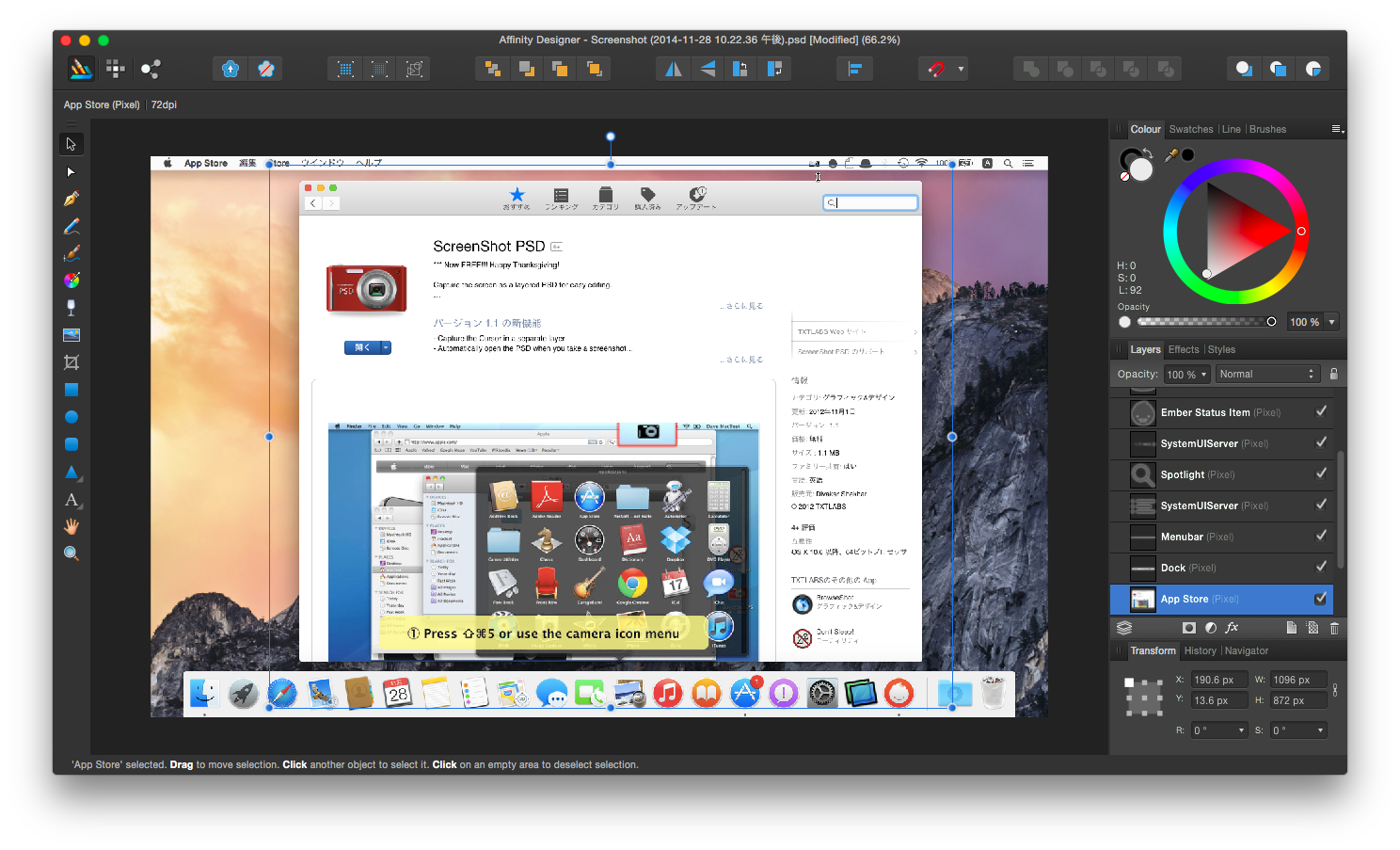This screenshot has width=1400, height=850.
Task: Click the Move to Front arrange icon
Action: [595, 69]
